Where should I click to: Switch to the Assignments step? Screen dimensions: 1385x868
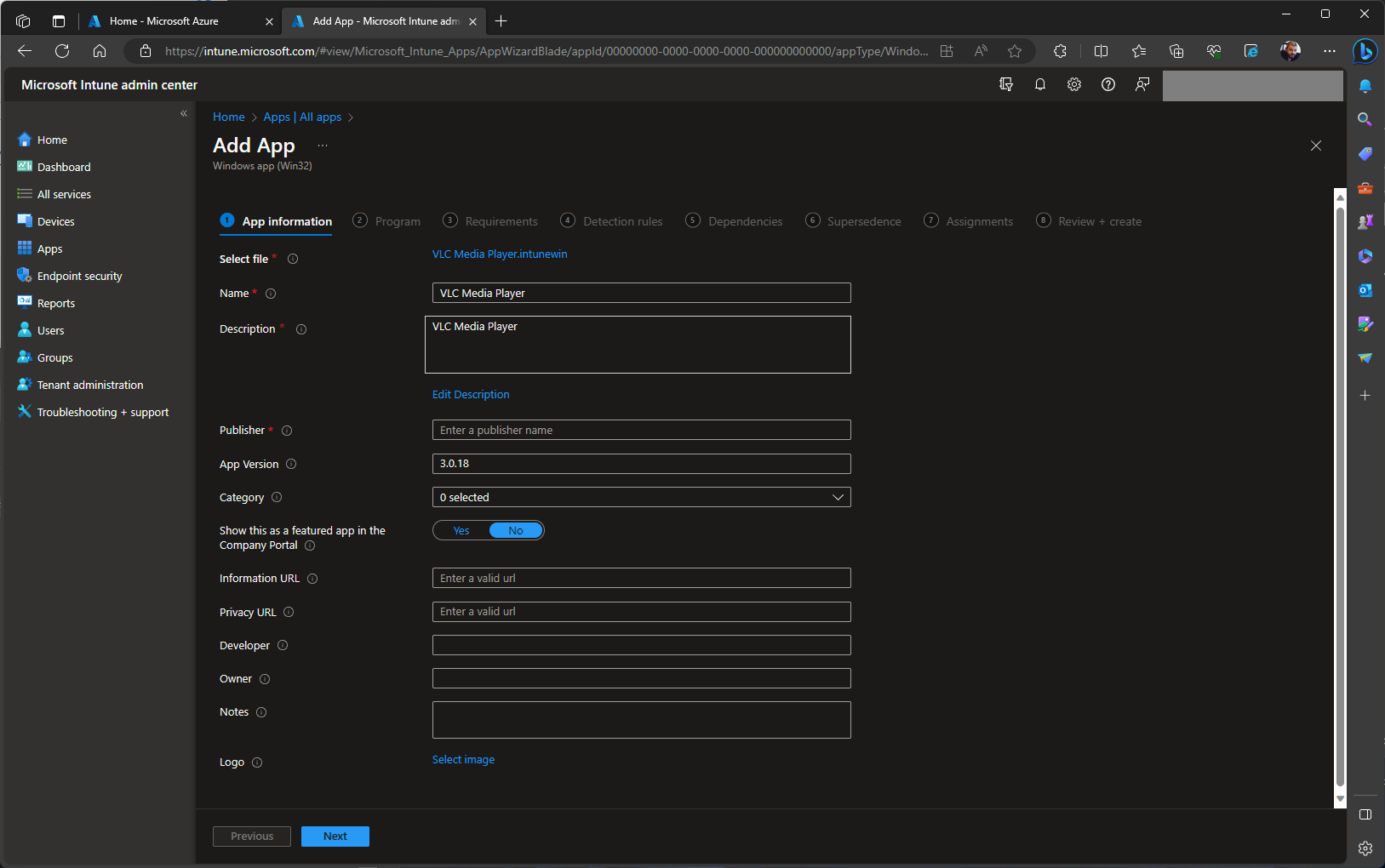tap(969, 221)
